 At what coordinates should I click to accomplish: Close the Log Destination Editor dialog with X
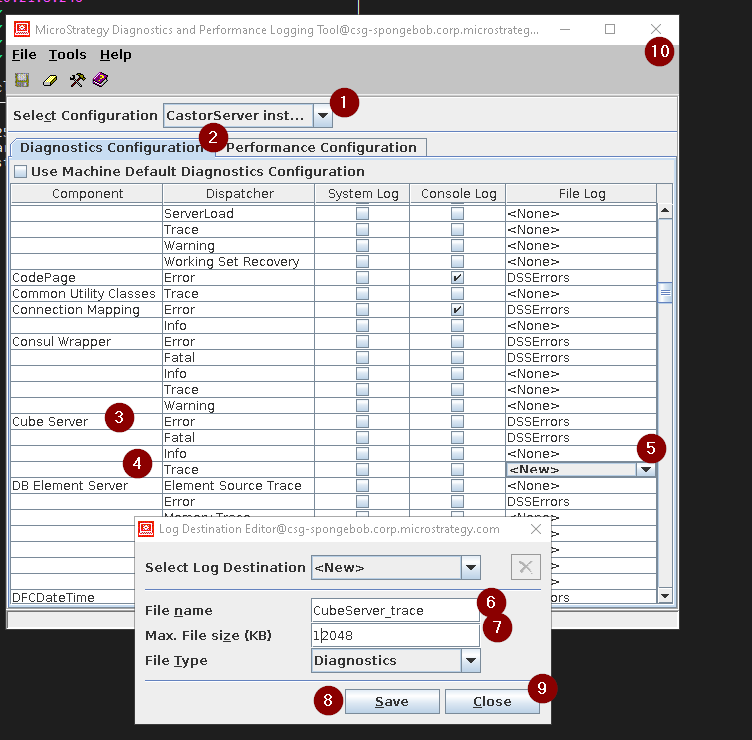coord(535,529)
